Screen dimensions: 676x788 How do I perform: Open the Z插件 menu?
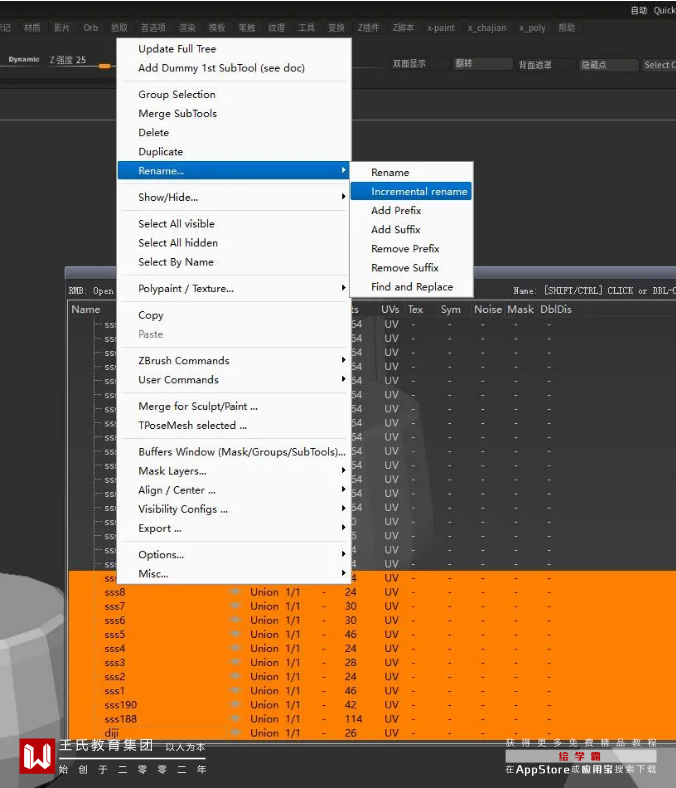pyautogui.click(x=368, y=28)
